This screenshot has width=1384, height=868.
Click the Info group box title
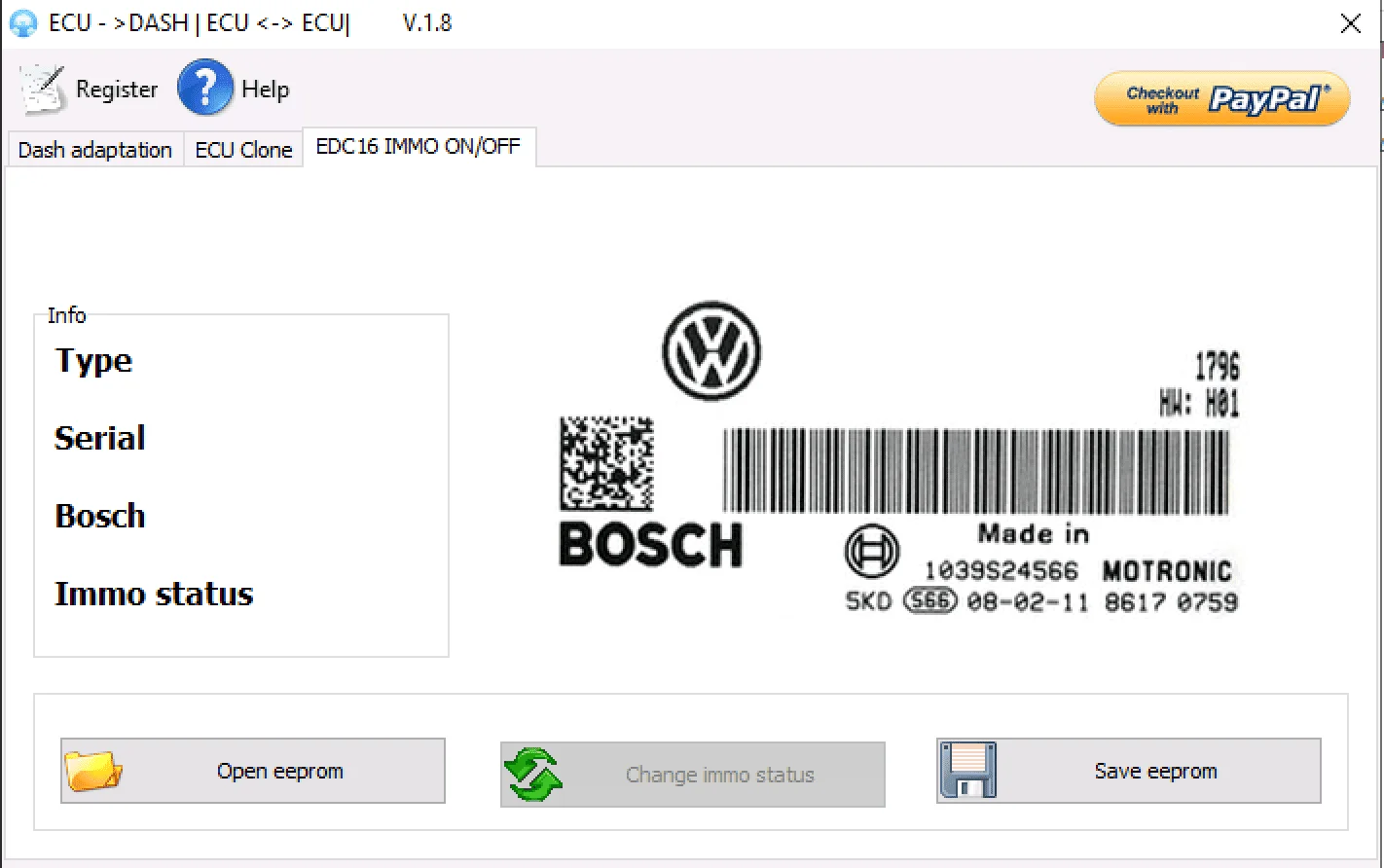tap(66, 315)
